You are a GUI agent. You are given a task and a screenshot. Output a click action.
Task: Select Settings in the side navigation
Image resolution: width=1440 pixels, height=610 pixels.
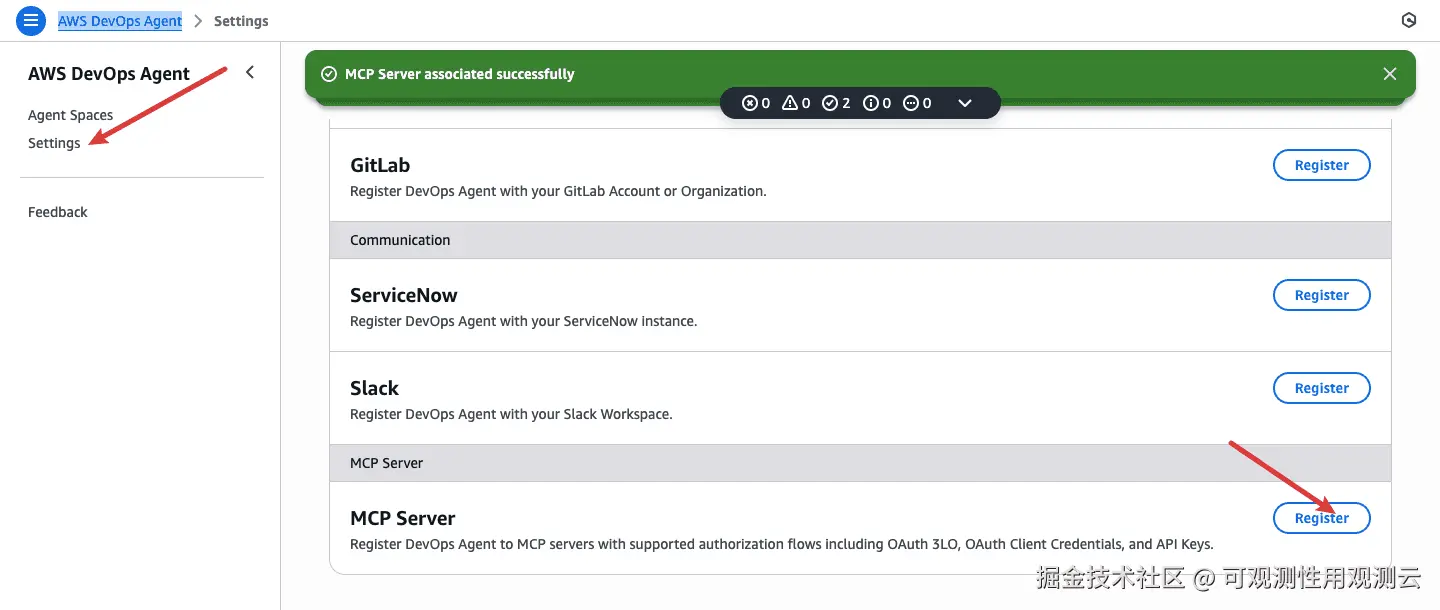tap(54, 143)
